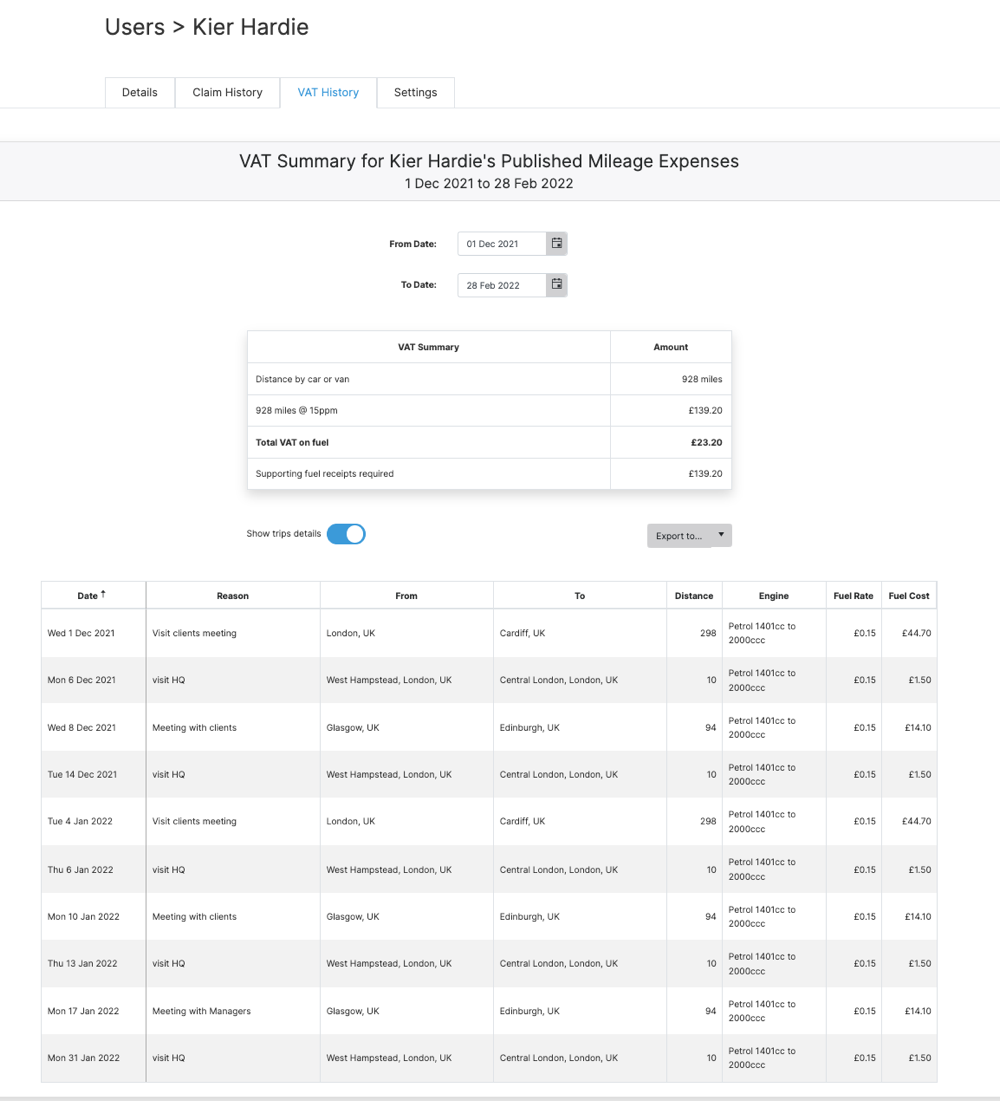Sort by the Distance column header
Image resolution: width=1000 pixels, height=1101 pixels.
(694, 596)
